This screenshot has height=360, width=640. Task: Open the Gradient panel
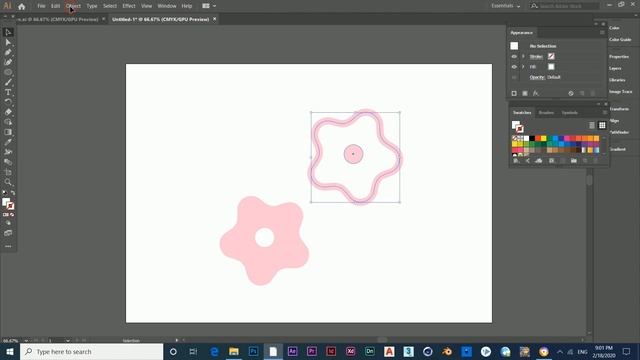point(617,149)
